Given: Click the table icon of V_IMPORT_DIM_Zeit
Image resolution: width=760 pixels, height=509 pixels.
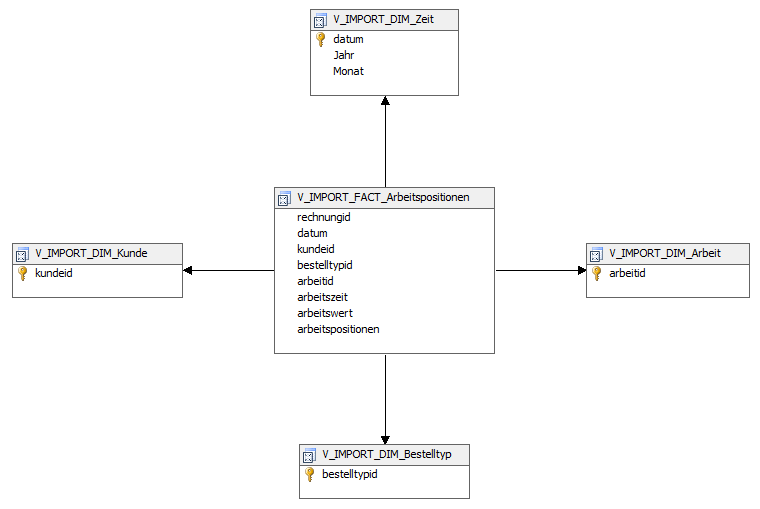Looking at the screenshot, I should pyautogui.click(x=320, y=21).
